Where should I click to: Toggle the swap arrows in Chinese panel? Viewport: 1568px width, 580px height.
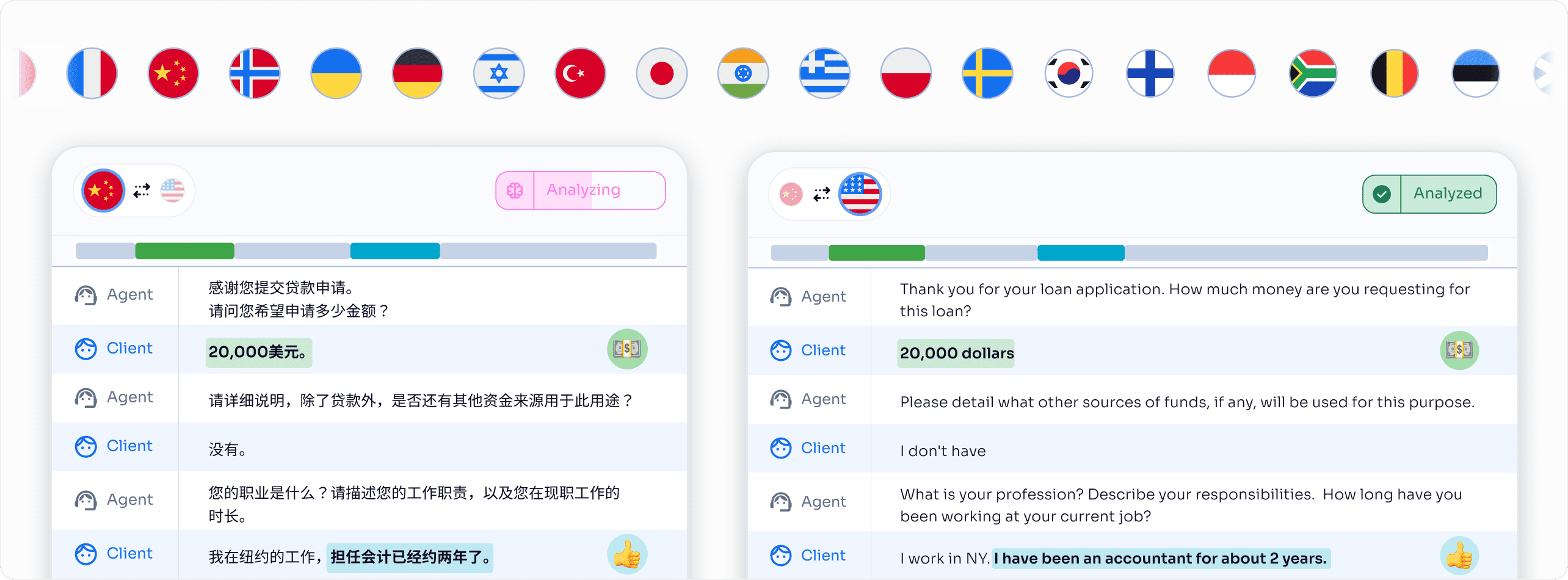(x=142, y=190)
